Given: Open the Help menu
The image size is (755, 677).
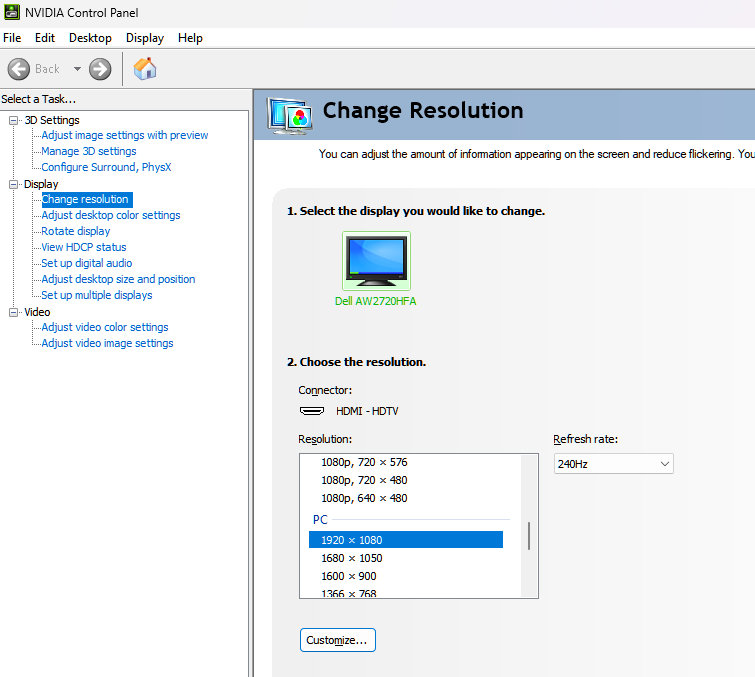Looking at the screenshot, I should point(190,38).
